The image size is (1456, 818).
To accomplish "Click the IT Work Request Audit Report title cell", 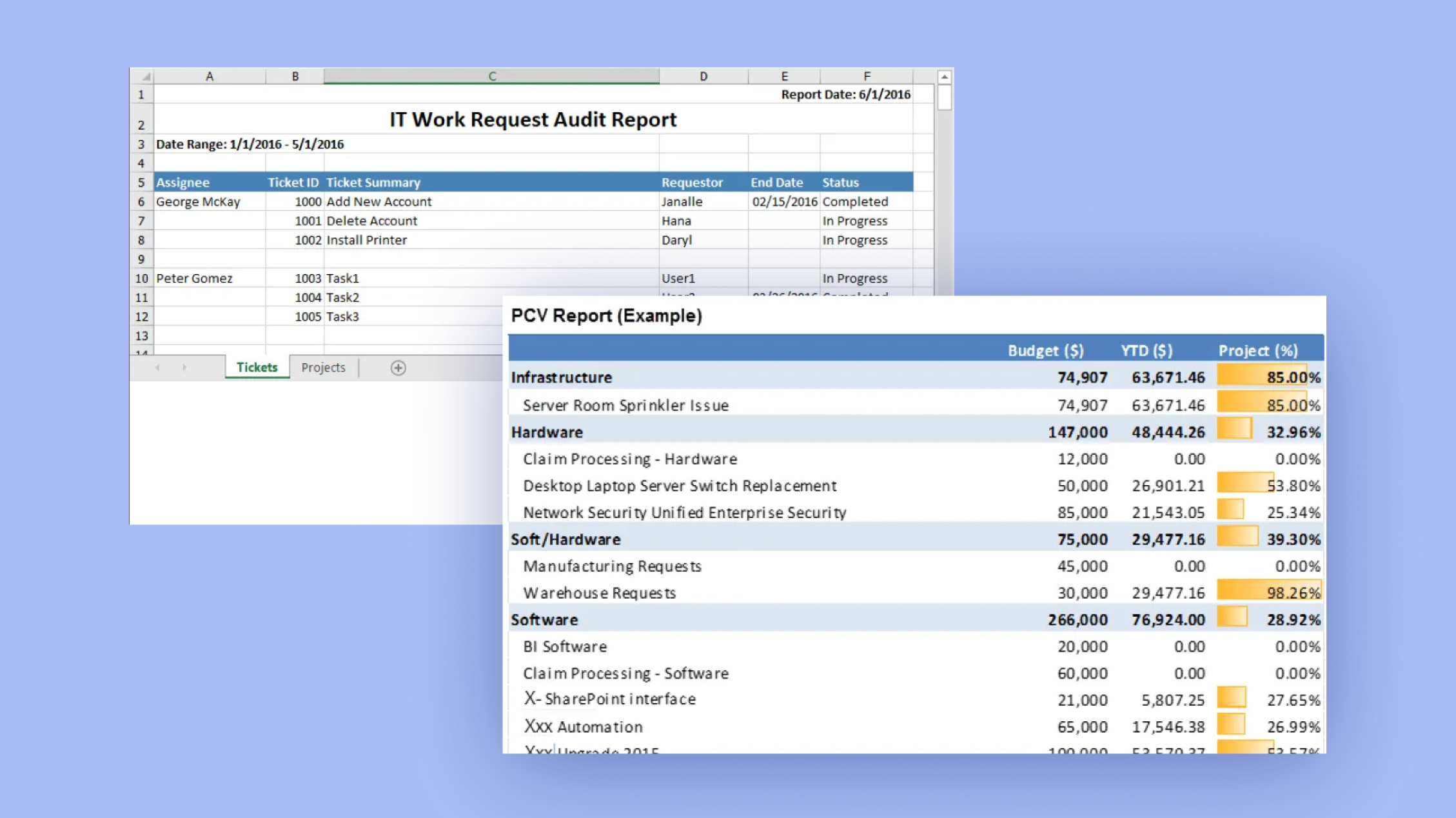I will point(532,119).
